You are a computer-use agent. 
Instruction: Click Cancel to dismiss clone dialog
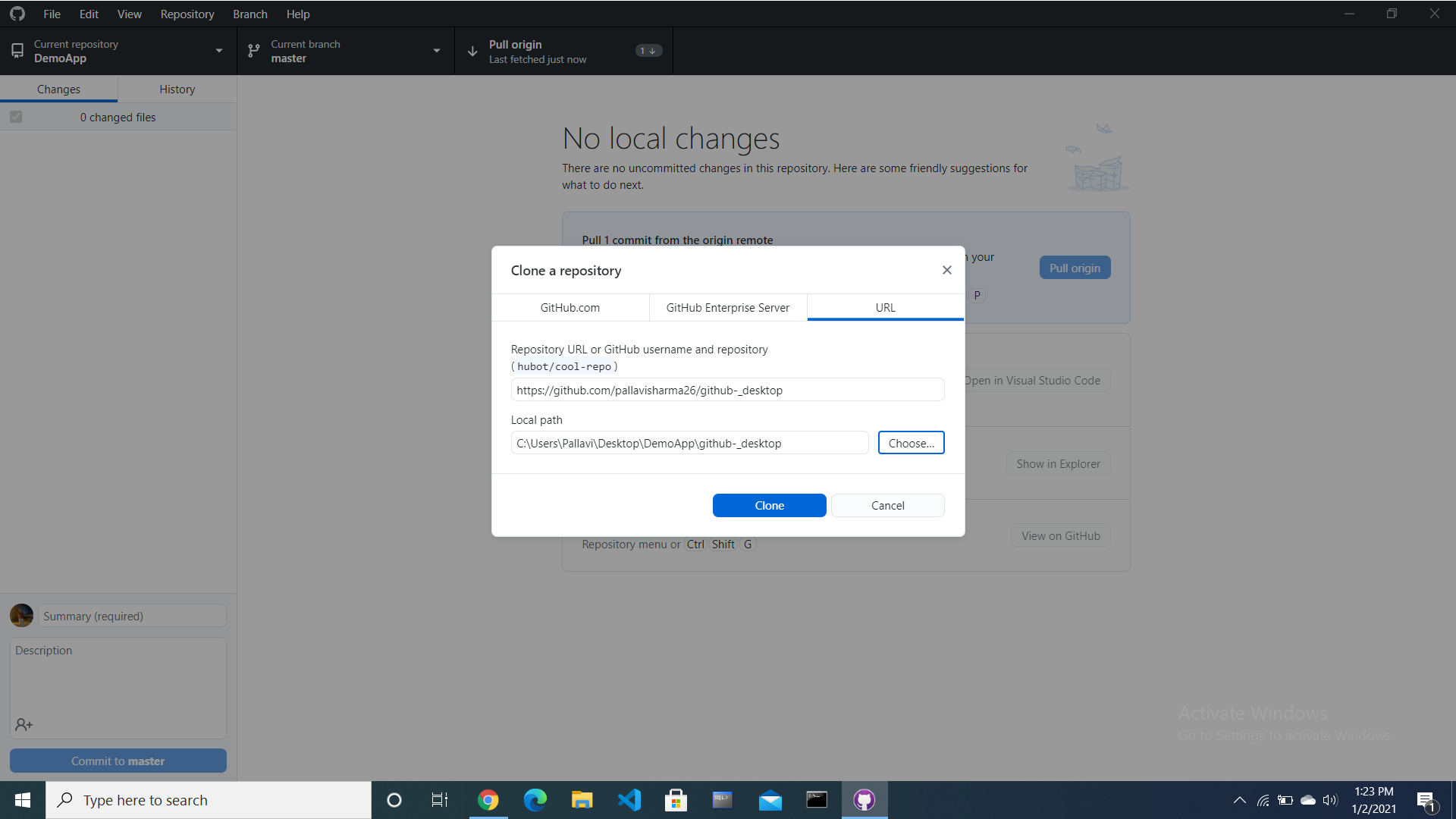pos(887,505)
